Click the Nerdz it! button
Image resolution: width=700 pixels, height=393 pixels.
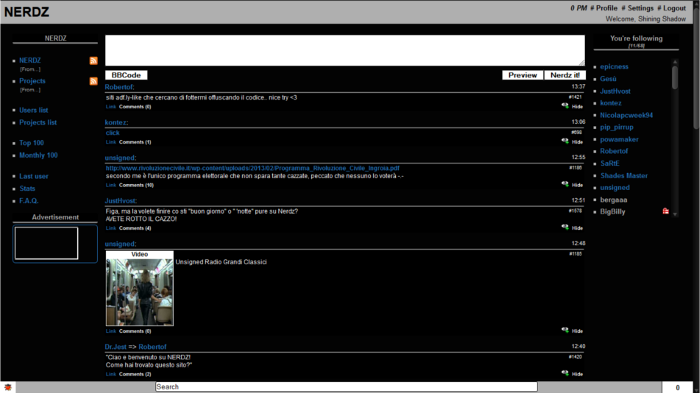pos(565,75)
